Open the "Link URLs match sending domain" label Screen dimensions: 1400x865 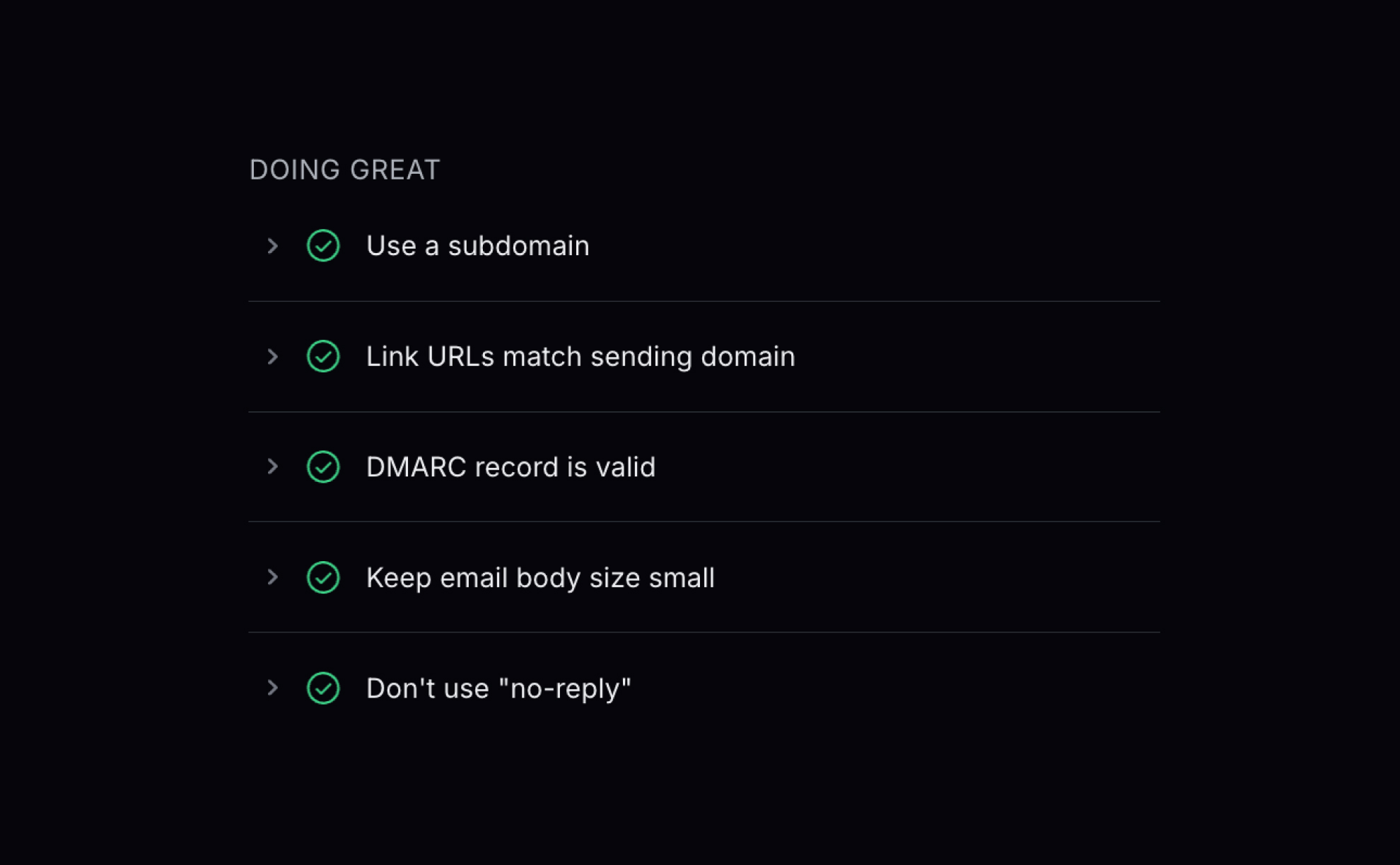coord(580,356)
